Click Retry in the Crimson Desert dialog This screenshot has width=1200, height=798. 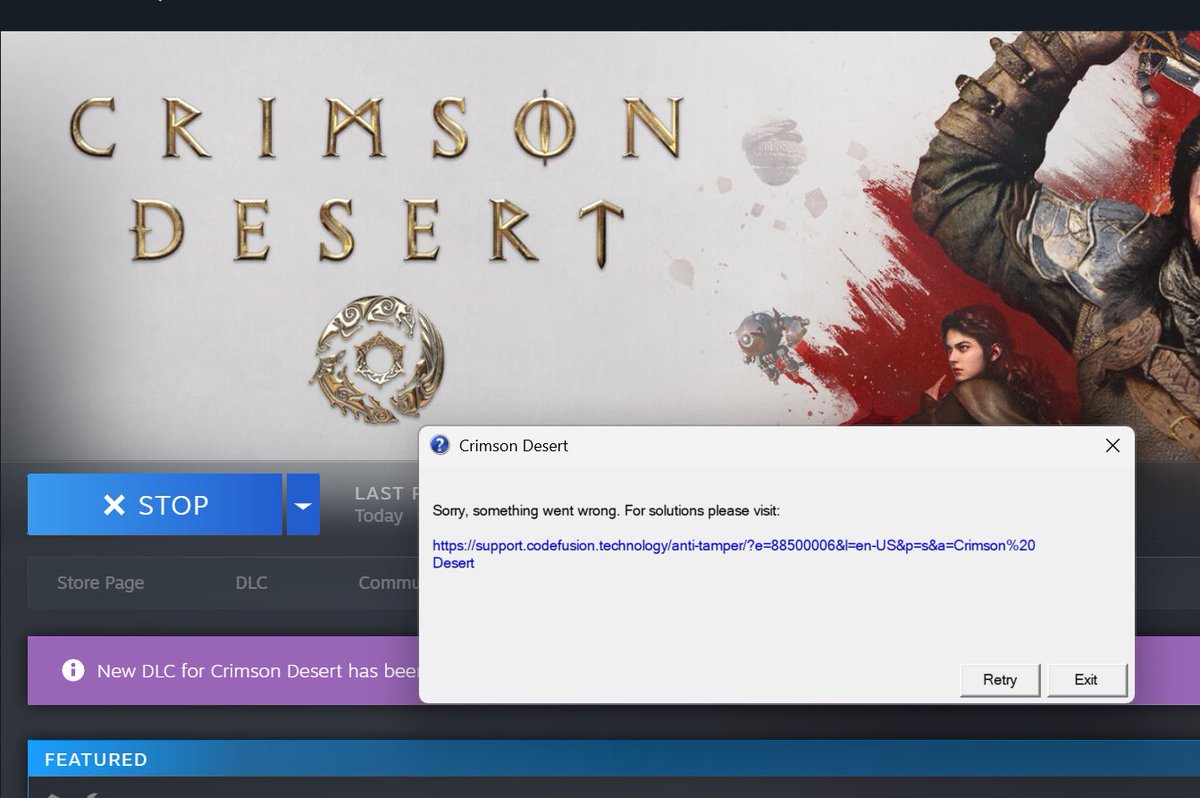999,680
